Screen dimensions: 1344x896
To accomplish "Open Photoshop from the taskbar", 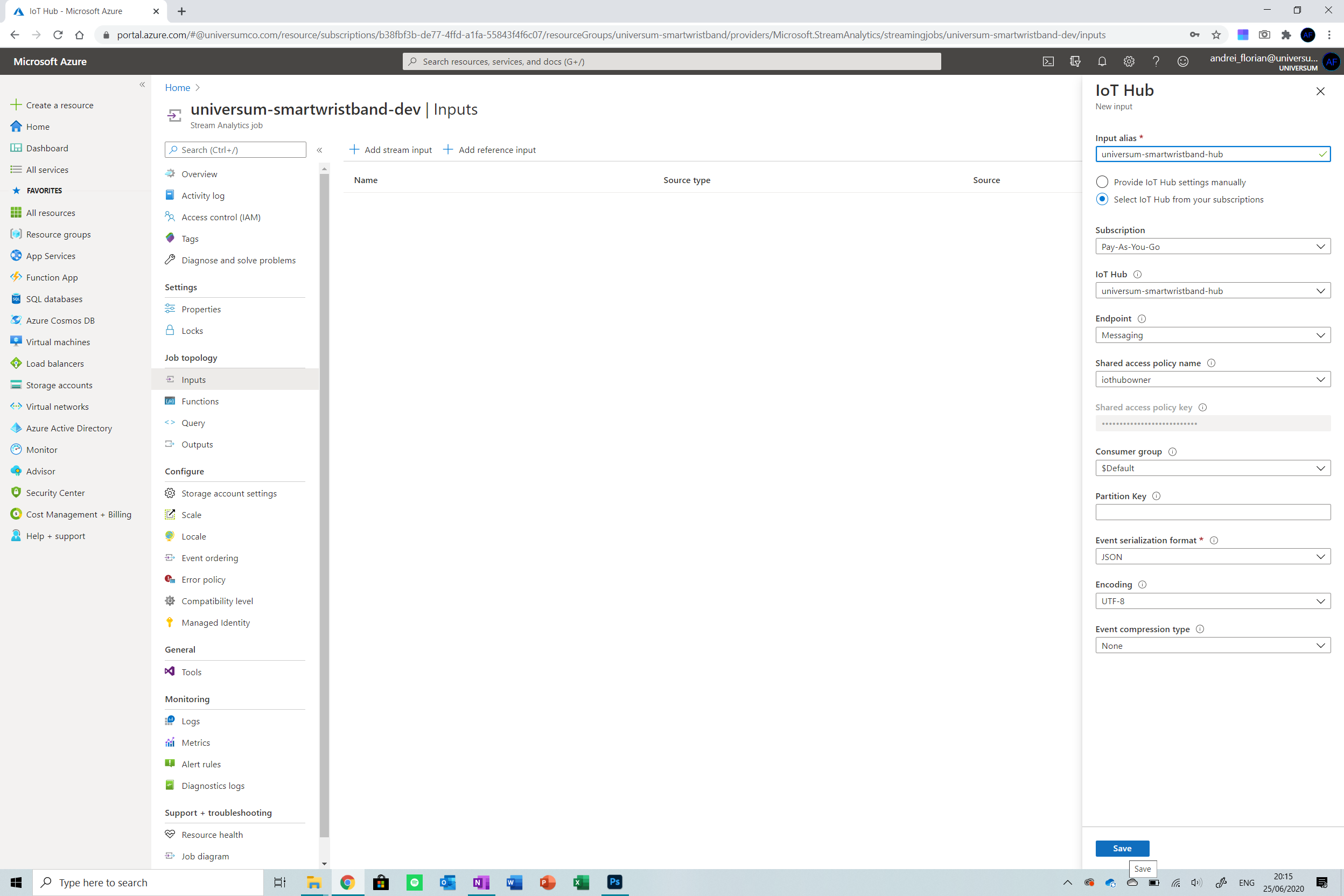I will click(x=614, y=881).
